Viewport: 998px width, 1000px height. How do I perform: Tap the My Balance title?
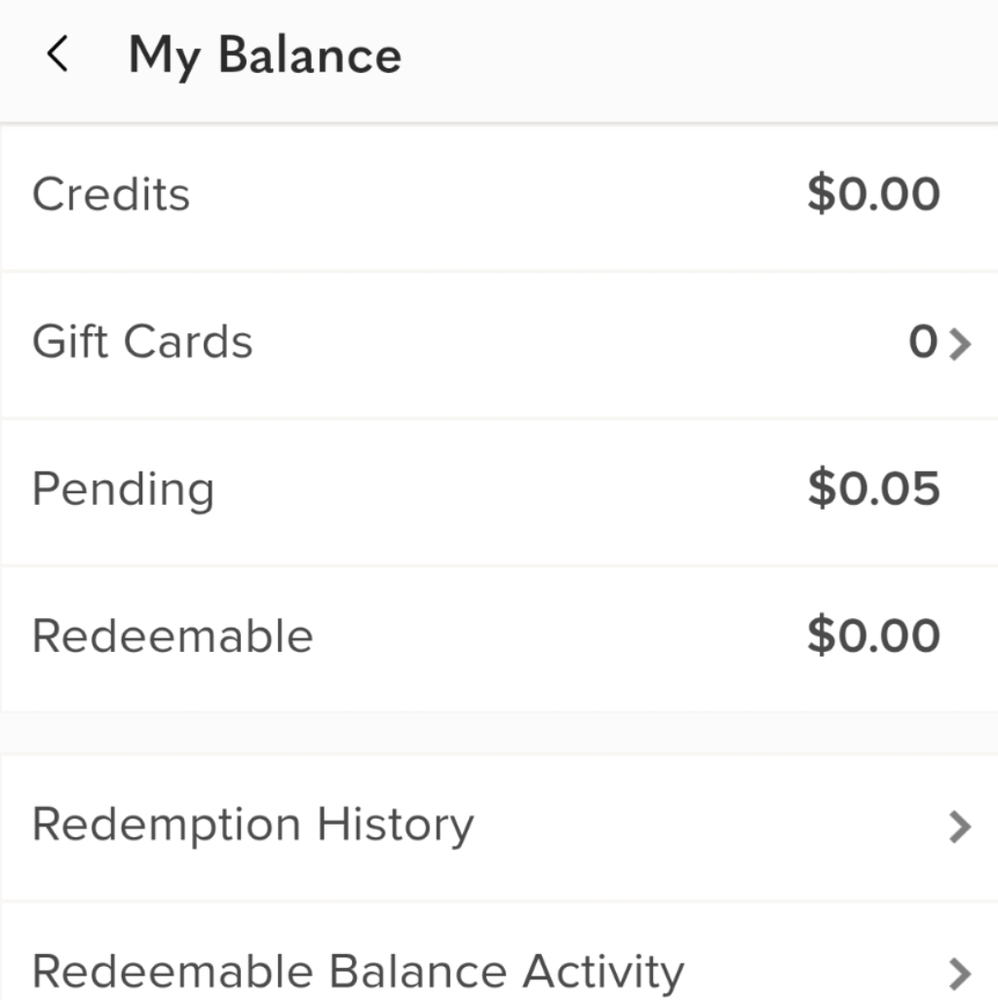point(265,57)
